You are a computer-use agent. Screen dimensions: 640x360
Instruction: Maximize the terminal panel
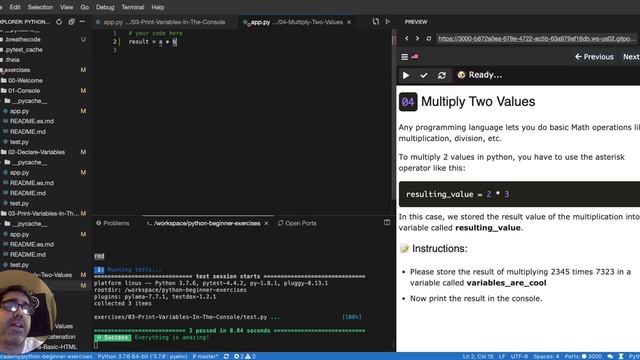387,222
